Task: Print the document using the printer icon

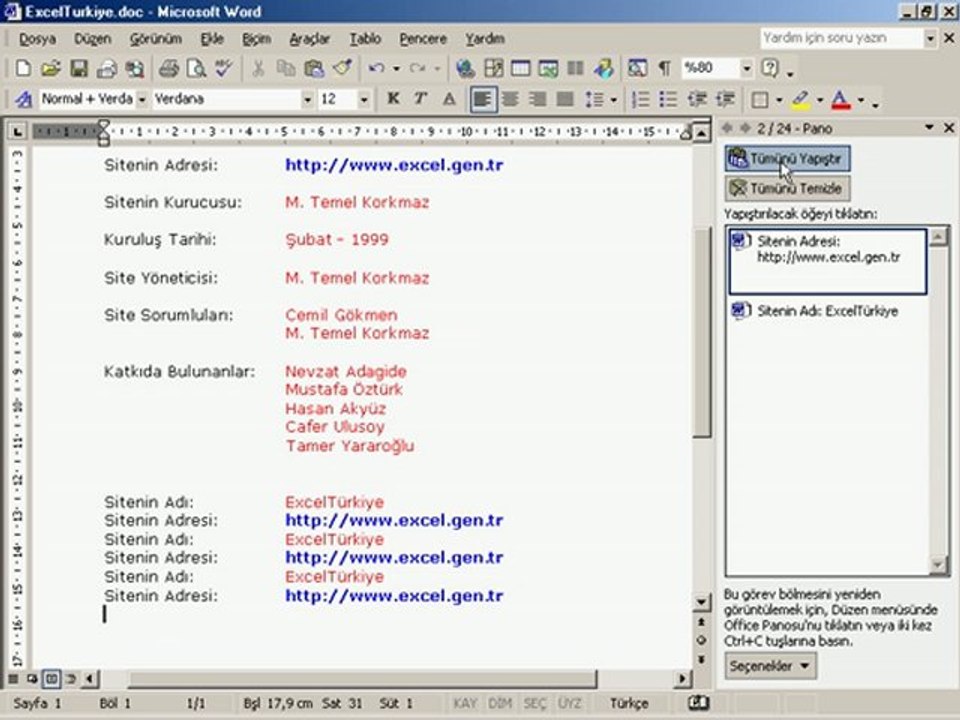Action: (x=168, y=69)
